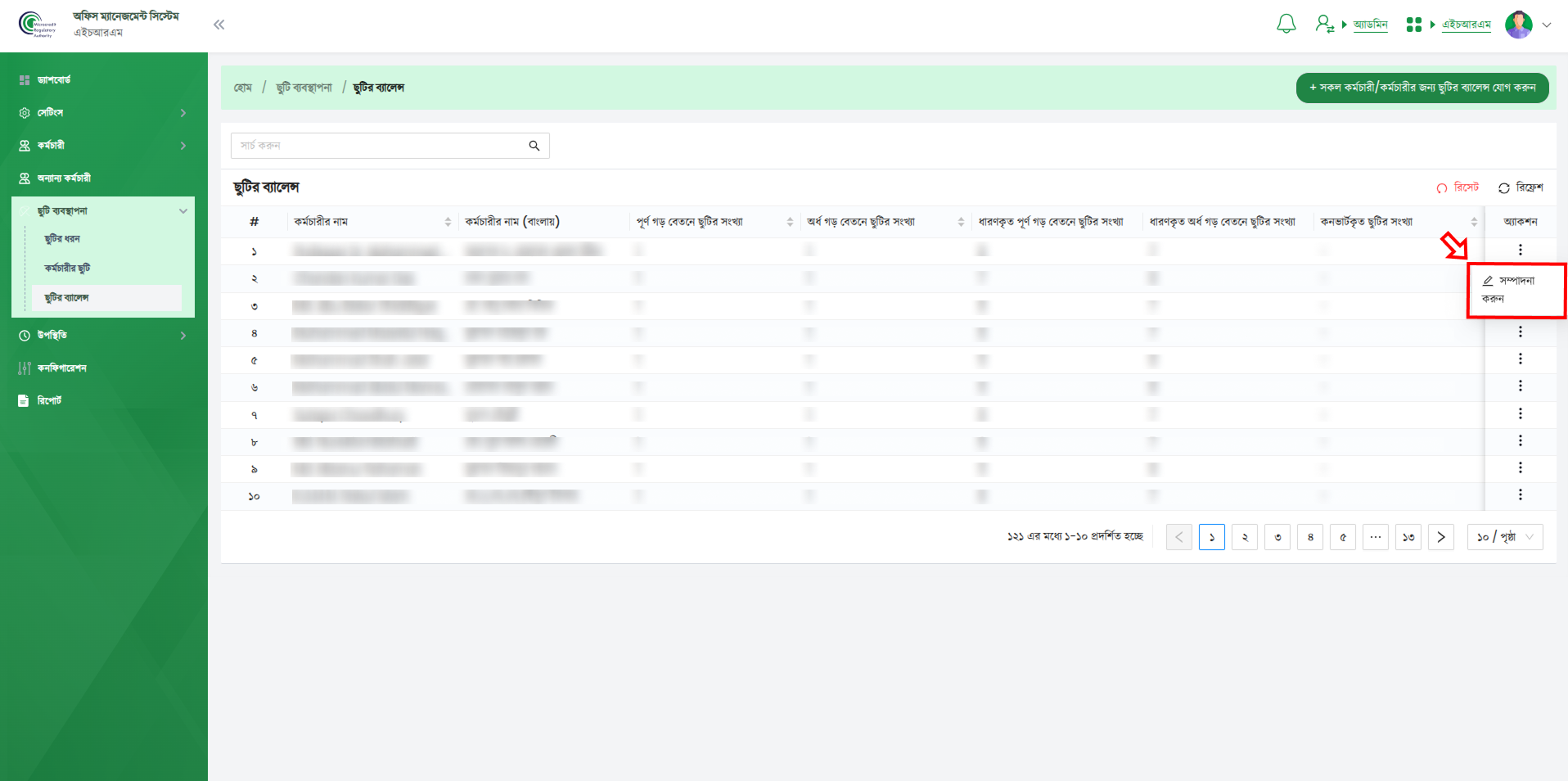Image resolution: width=1568 pixels, height=781 pixels.
Task: Click the রিসেট reset button
Action: point(1458,187)
